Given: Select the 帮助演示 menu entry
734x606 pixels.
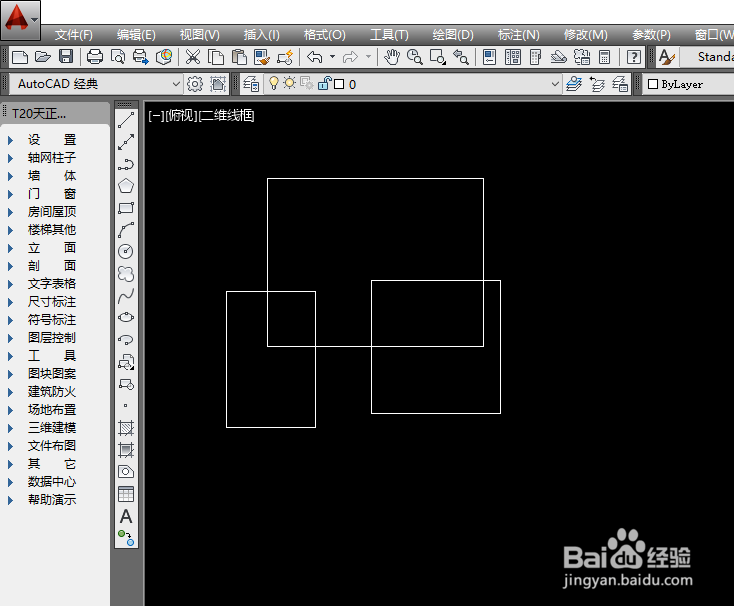Looking at the screenshot, I should 51,500.
